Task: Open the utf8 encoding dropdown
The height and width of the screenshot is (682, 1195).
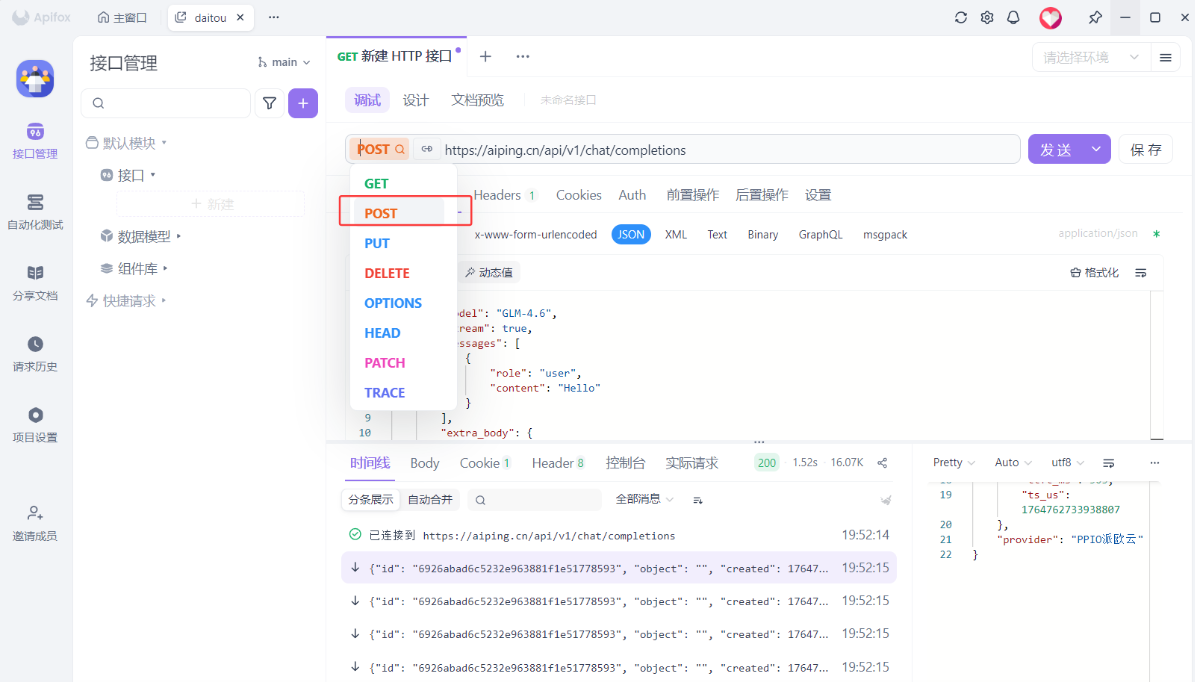Action: (1067, 463)
